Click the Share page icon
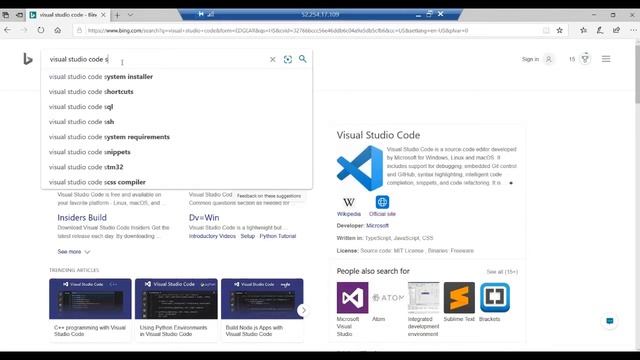The height and width of the screenshot is (360, 640). coord(616,30)
